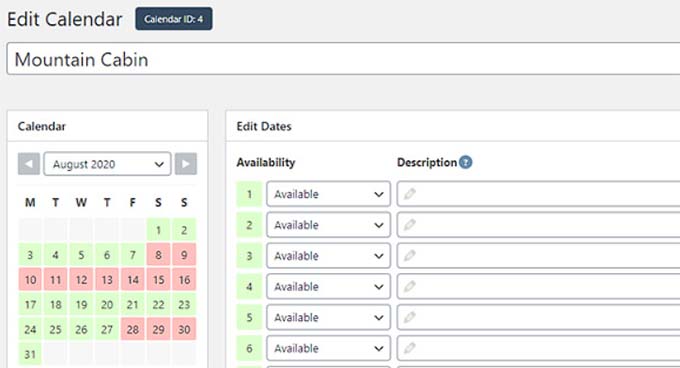
Task: Select August 5 in the calendar
Action: [81, 254]
